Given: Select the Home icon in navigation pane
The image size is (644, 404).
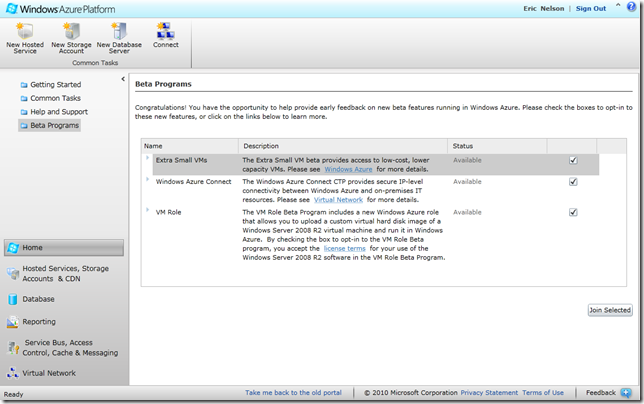Looking at the screenshot, I should [13, 248].
